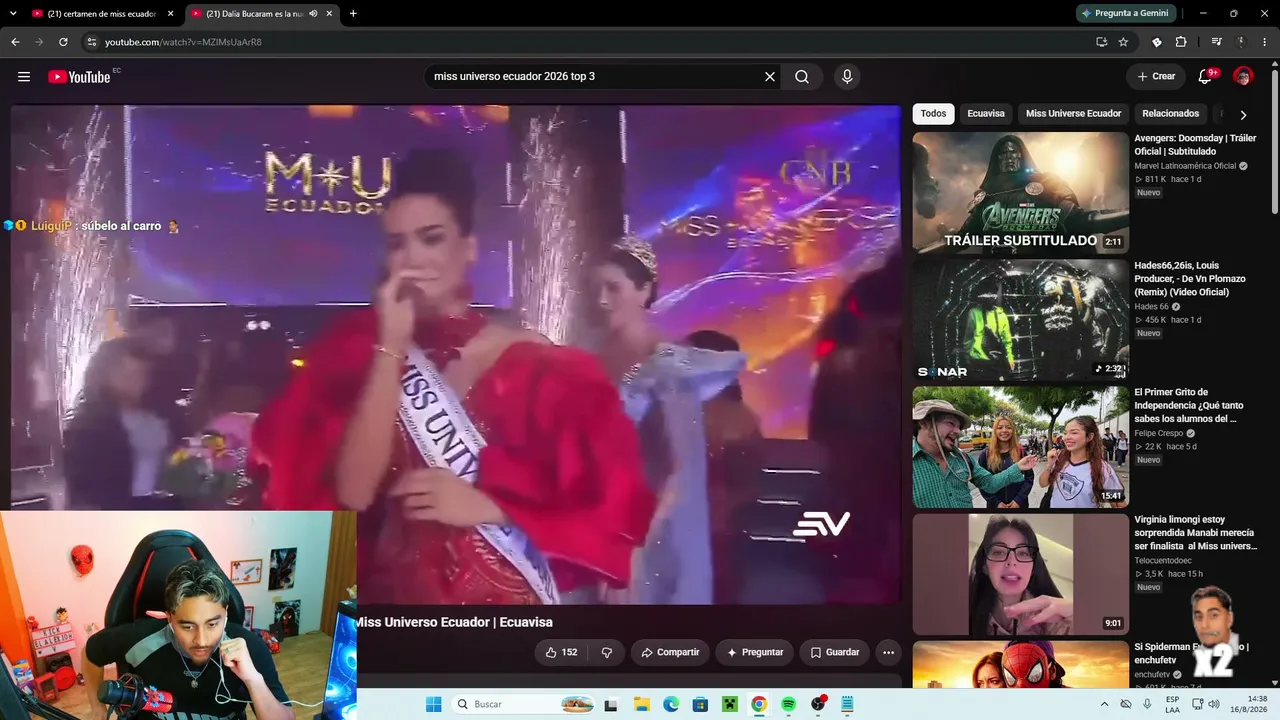Image resolution: width=1280 pixels, height=720 pixels.
Task: Open the YouTube account avatar menu
Action: [1243, 77]
